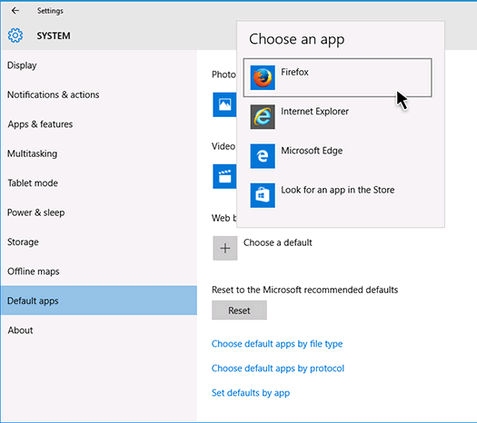Viewport: 477px width, 423px height.
Task: Click the Video player clapperboard tile
Action: (x=225, y=176)
